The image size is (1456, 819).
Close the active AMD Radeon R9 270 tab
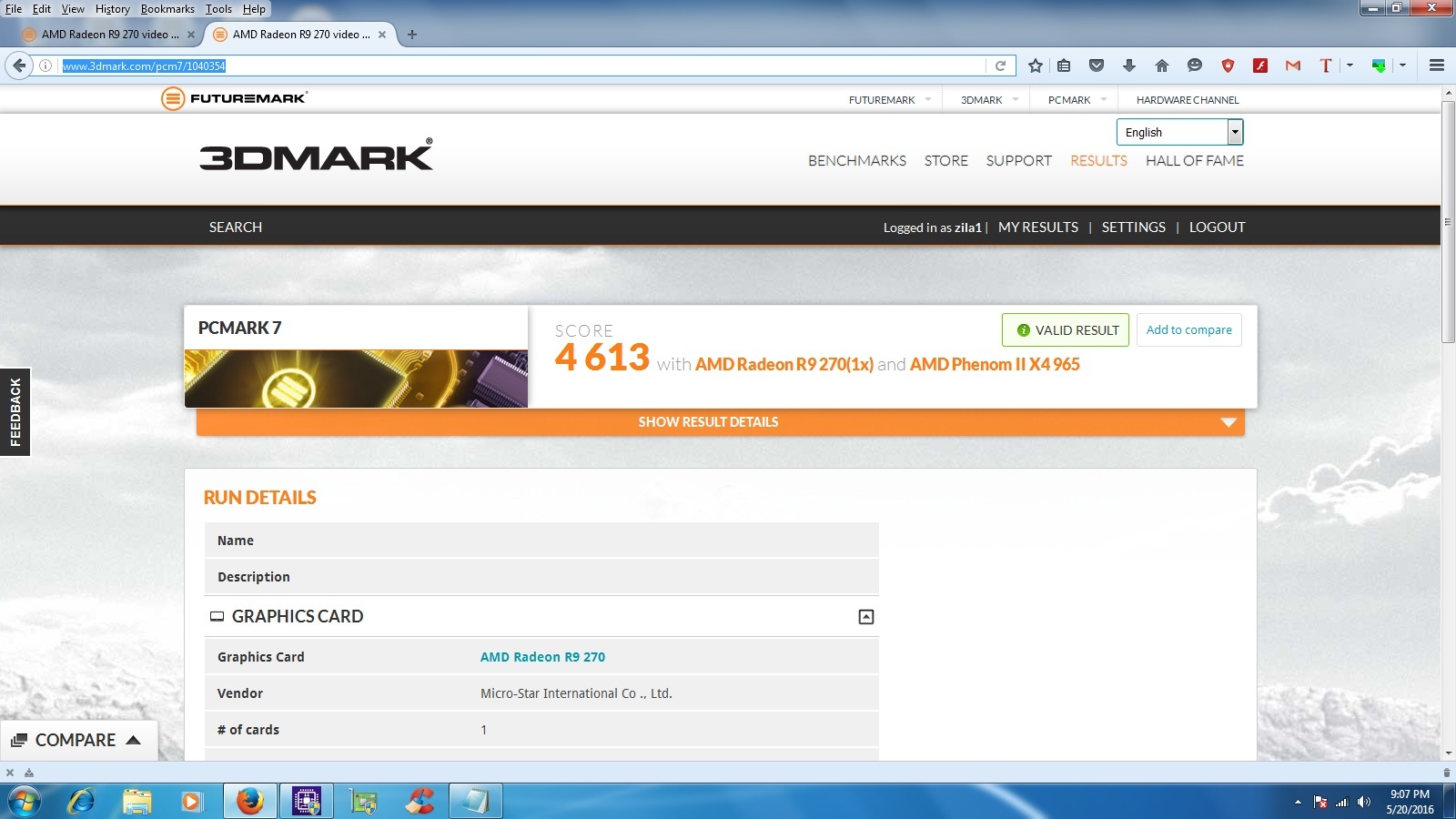382,35
